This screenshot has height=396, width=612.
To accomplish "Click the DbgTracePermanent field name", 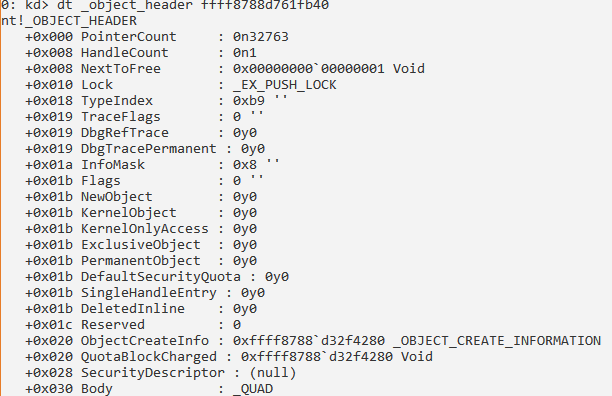I will click(148, 149).
